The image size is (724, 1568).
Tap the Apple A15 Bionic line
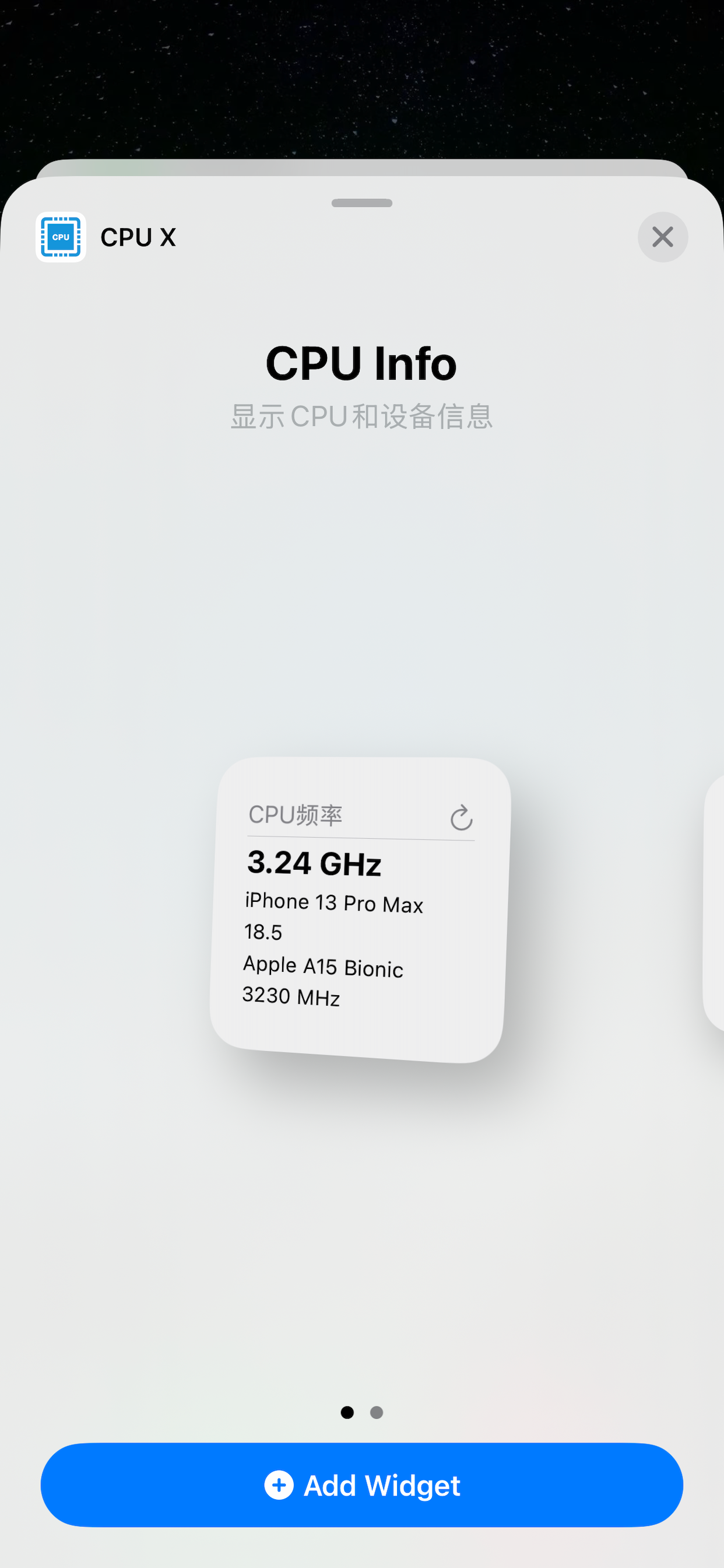coord(323,966)
